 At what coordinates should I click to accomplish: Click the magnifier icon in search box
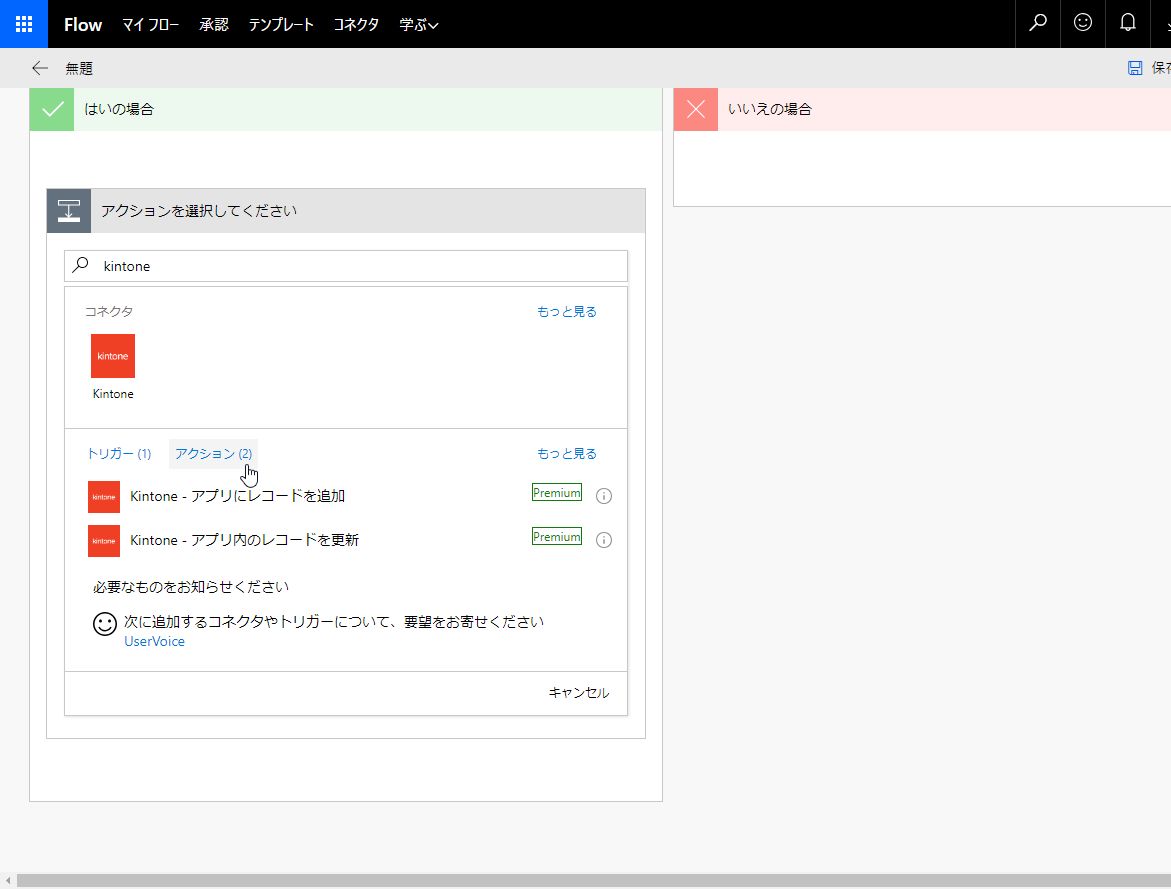[81, 265]
